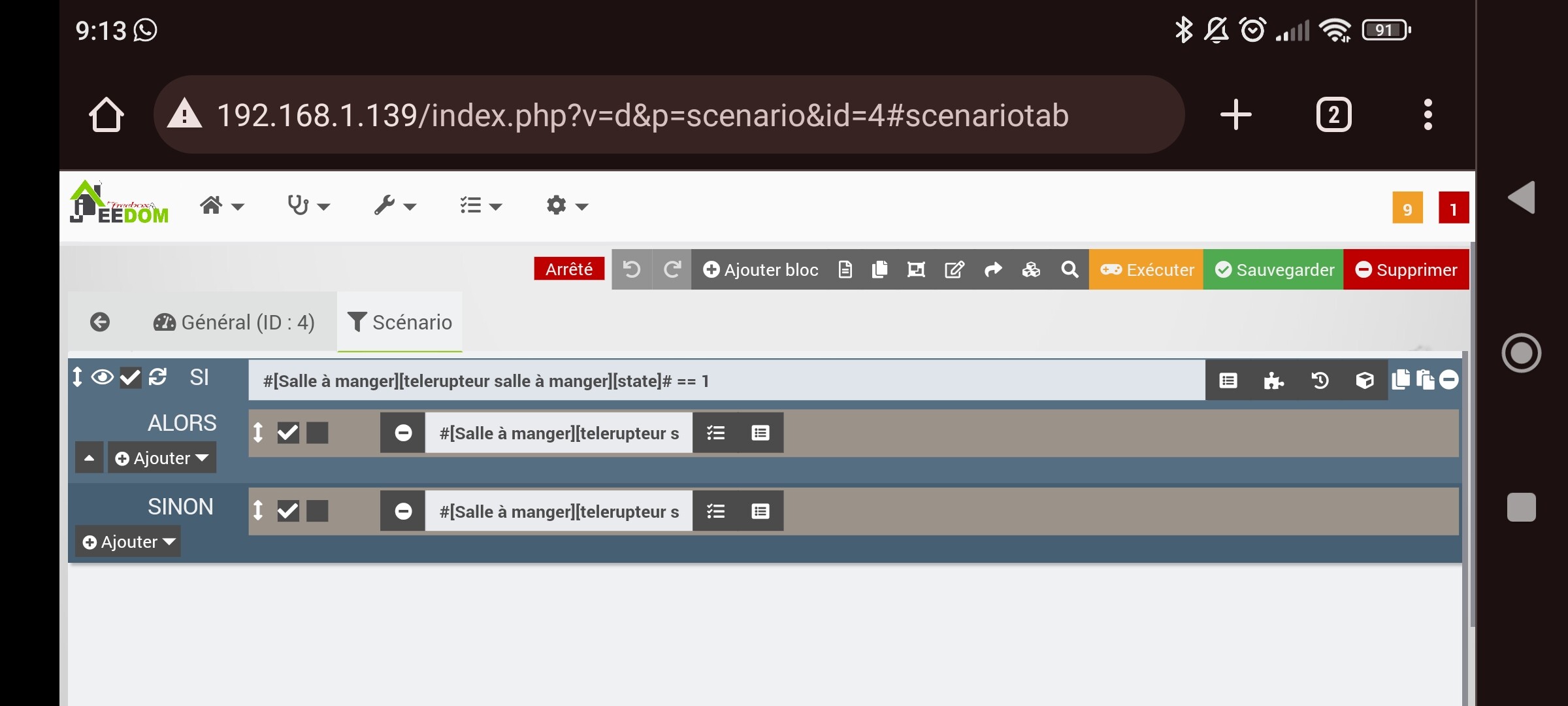The width and height of the screenshot is (1568, 706).
Task: Select the Scénario tab
Action: [x=400, y=322]
